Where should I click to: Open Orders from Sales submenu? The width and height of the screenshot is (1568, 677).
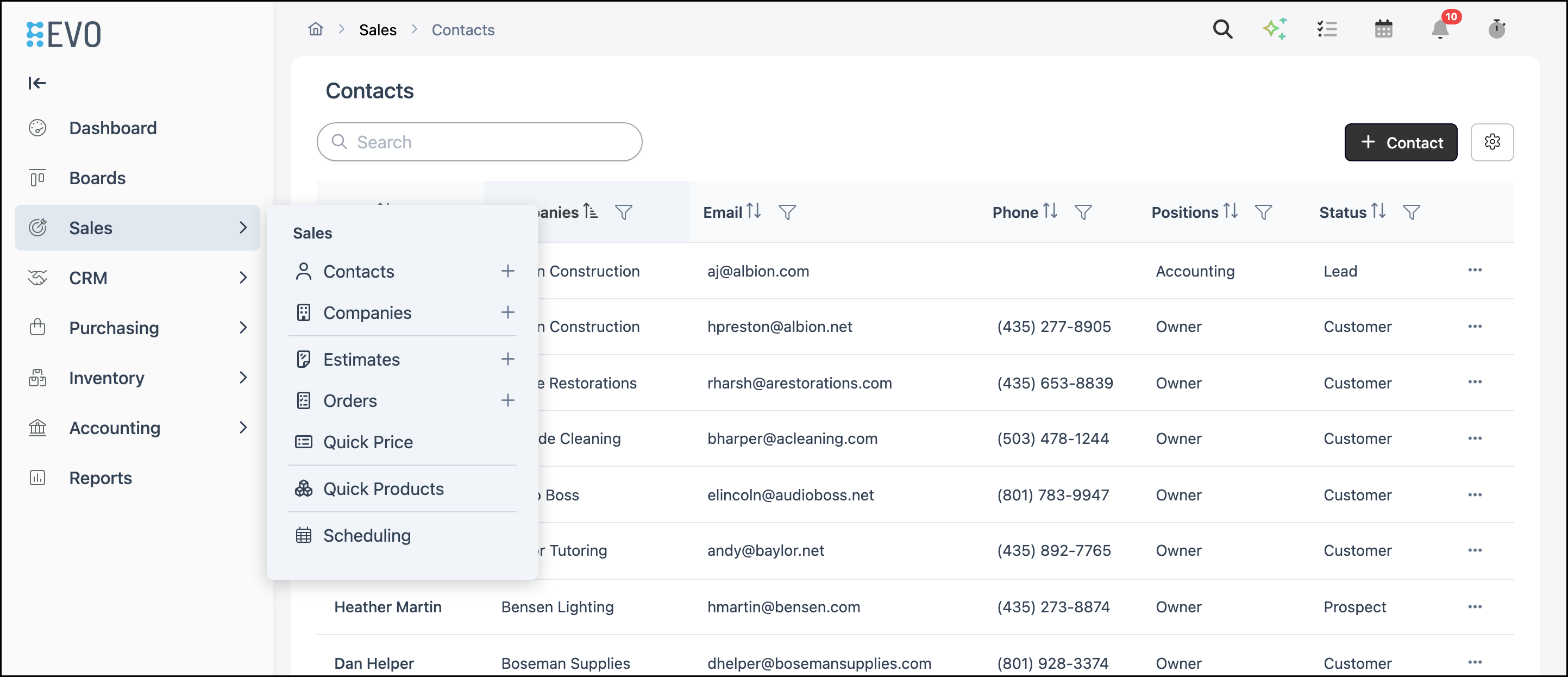[350, 400]
